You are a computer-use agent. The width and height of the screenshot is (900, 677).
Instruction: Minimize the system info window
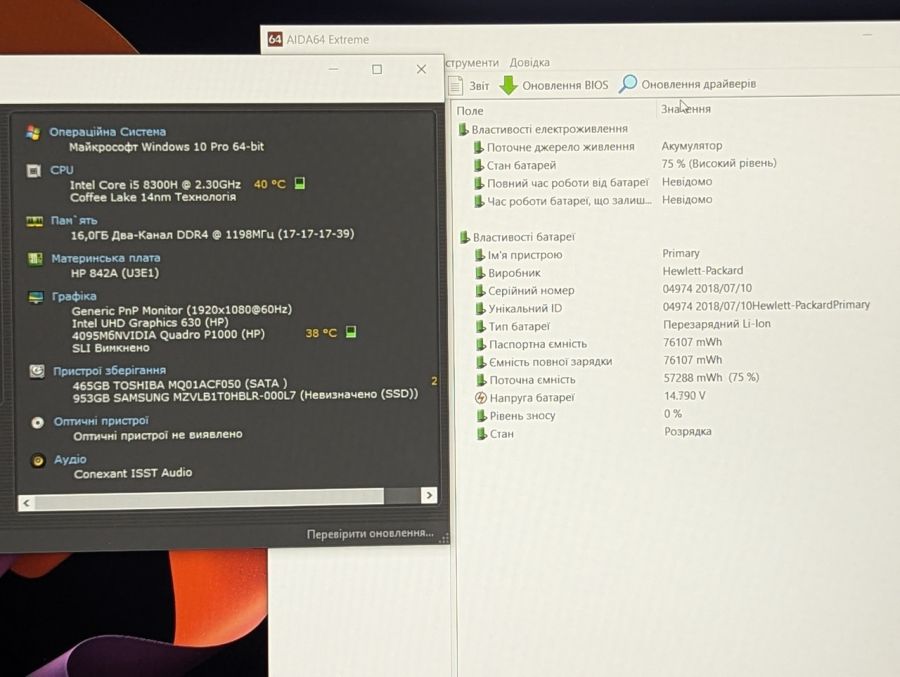point(333,69)
